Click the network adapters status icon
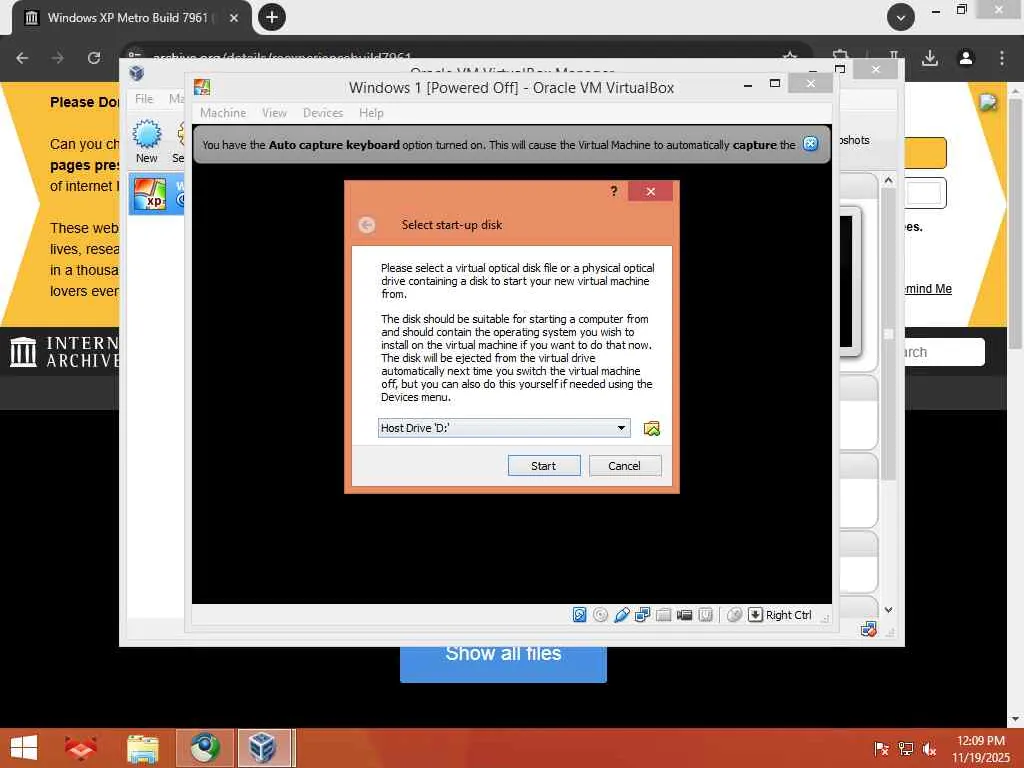Image resolution: width=1024 pixels, height=768 pixels. tap(643, 615)
